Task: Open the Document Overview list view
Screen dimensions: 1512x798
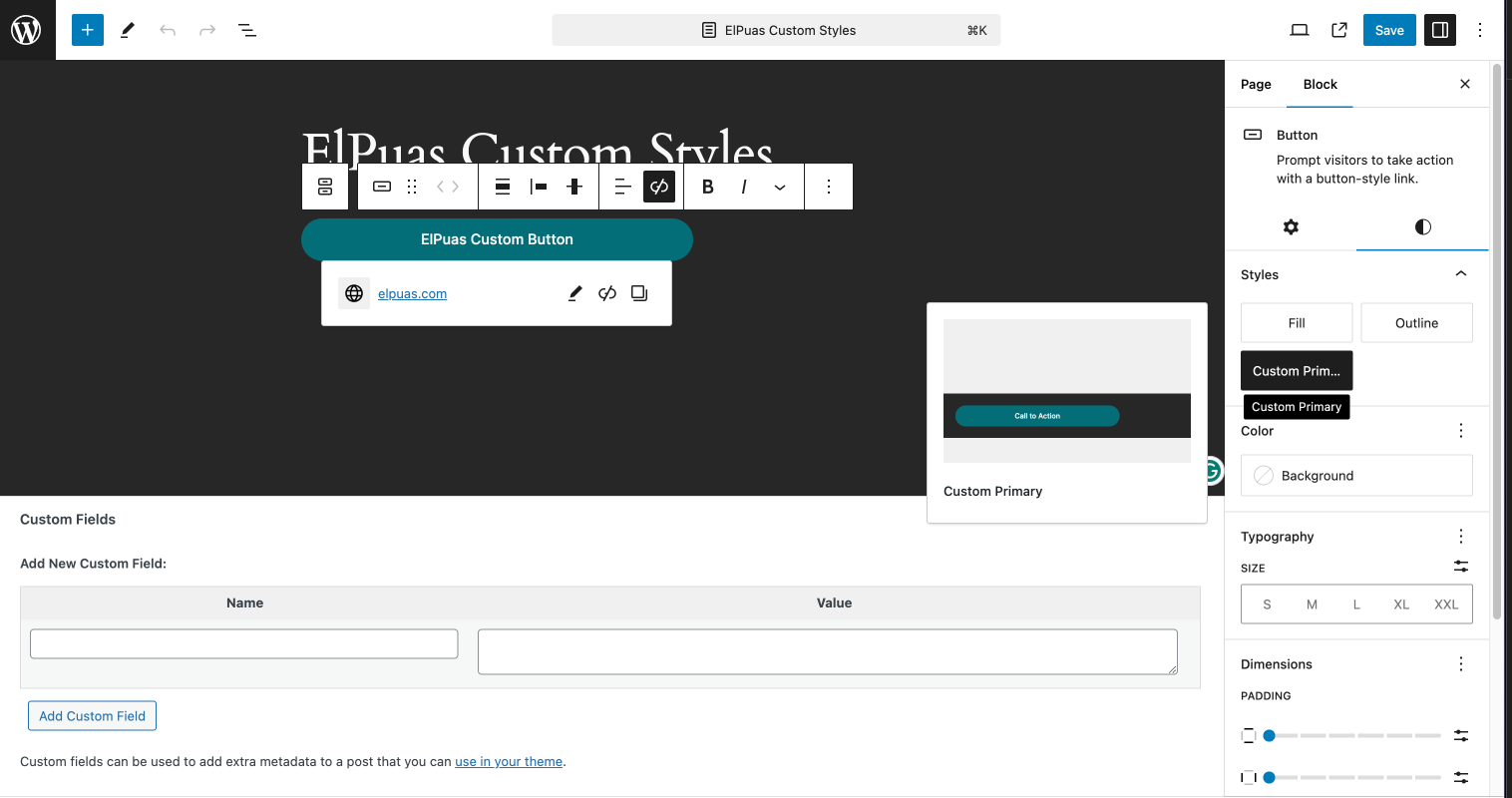Action: click(247, 30)
